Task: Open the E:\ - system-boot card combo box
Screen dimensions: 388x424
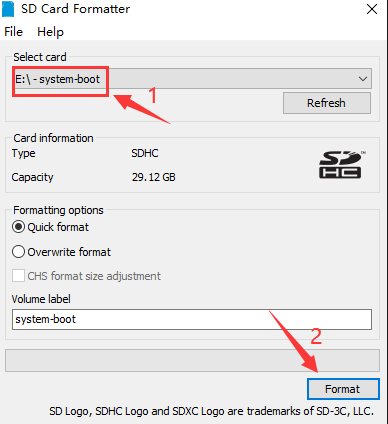Action: (192, 79)
